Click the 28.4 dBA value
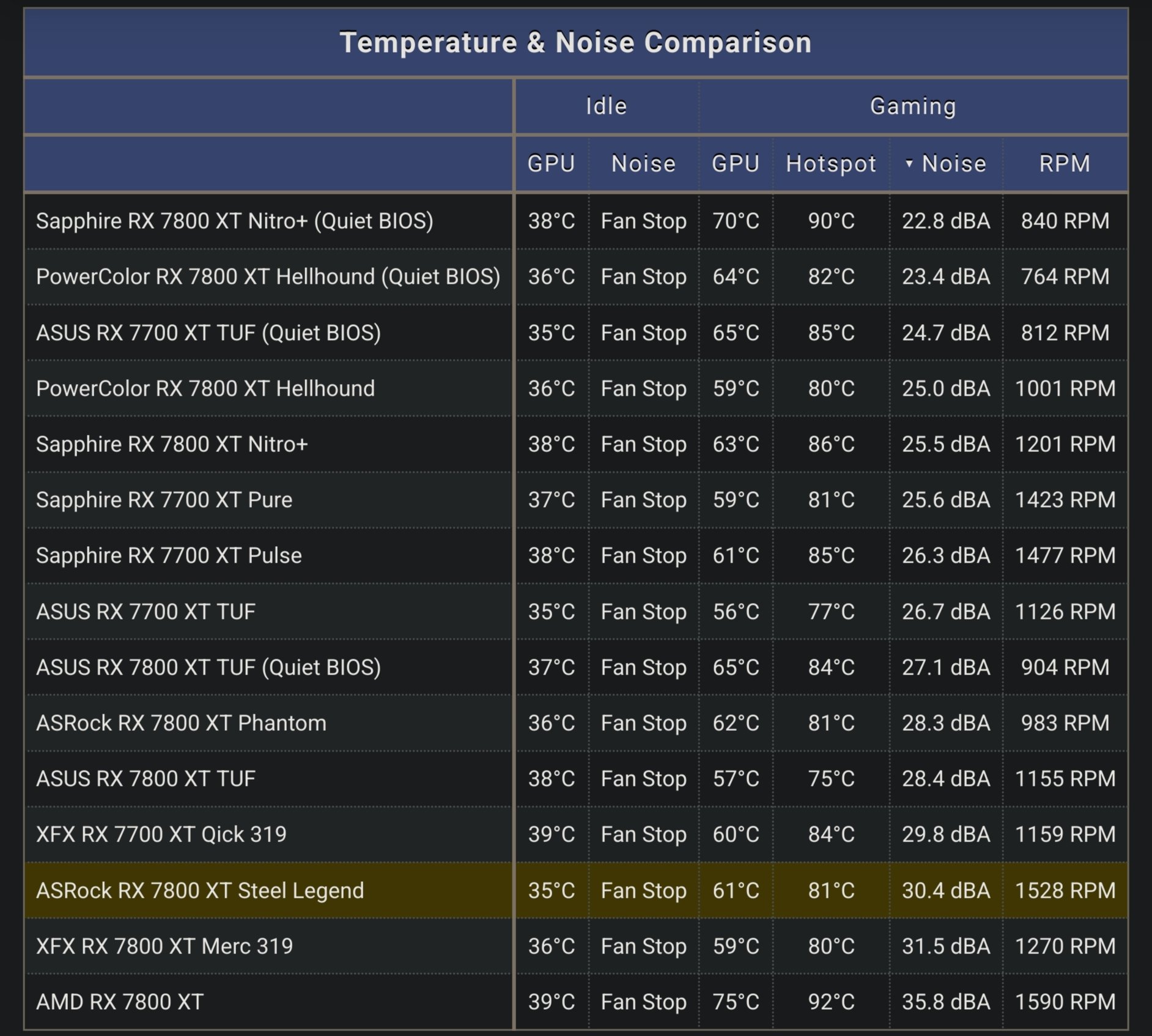The height and width of the screenshot is (1036, 1152). (946, 779)
